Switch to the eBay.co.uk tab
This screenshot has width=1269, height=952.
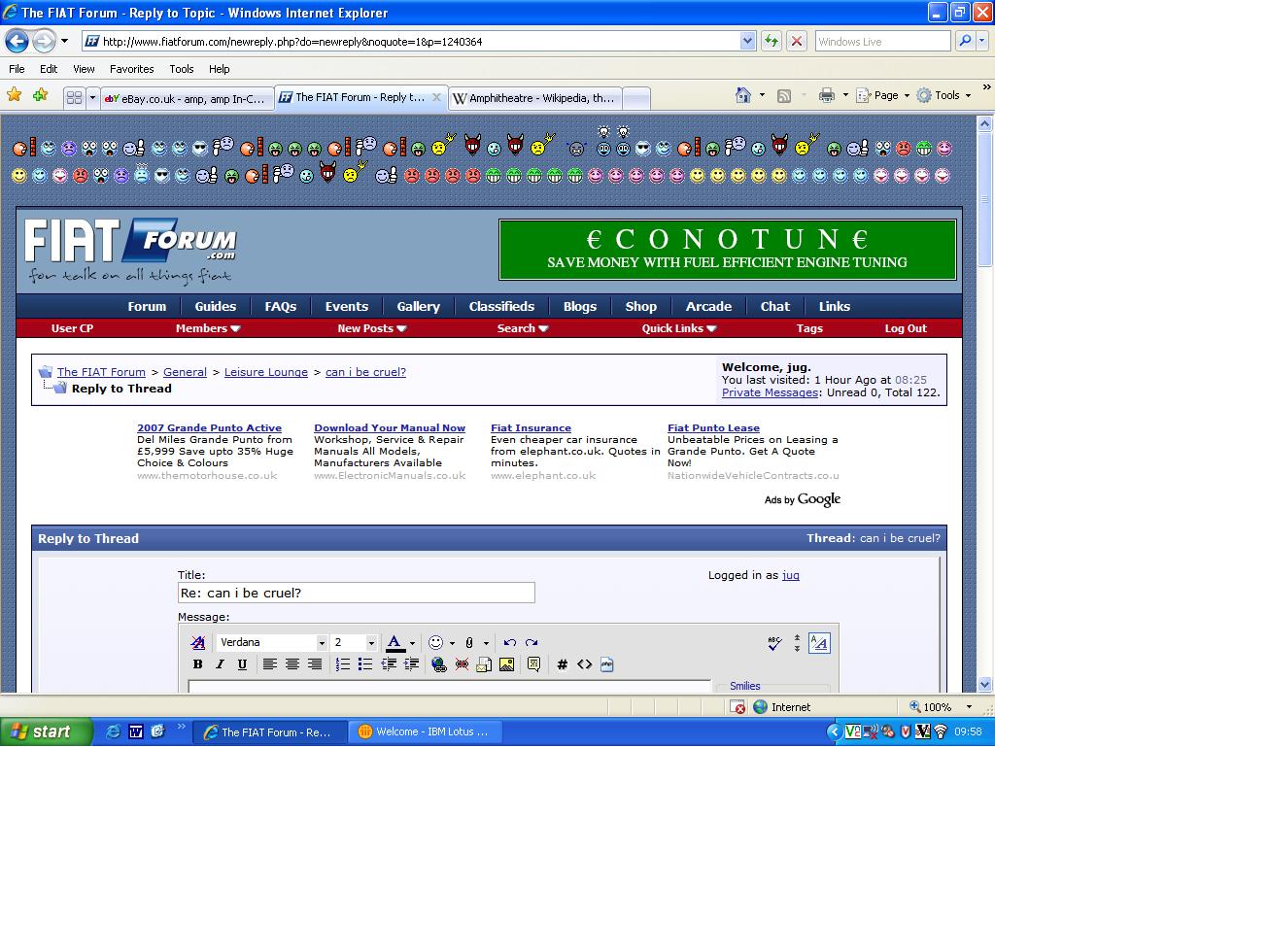coord(187,98)
